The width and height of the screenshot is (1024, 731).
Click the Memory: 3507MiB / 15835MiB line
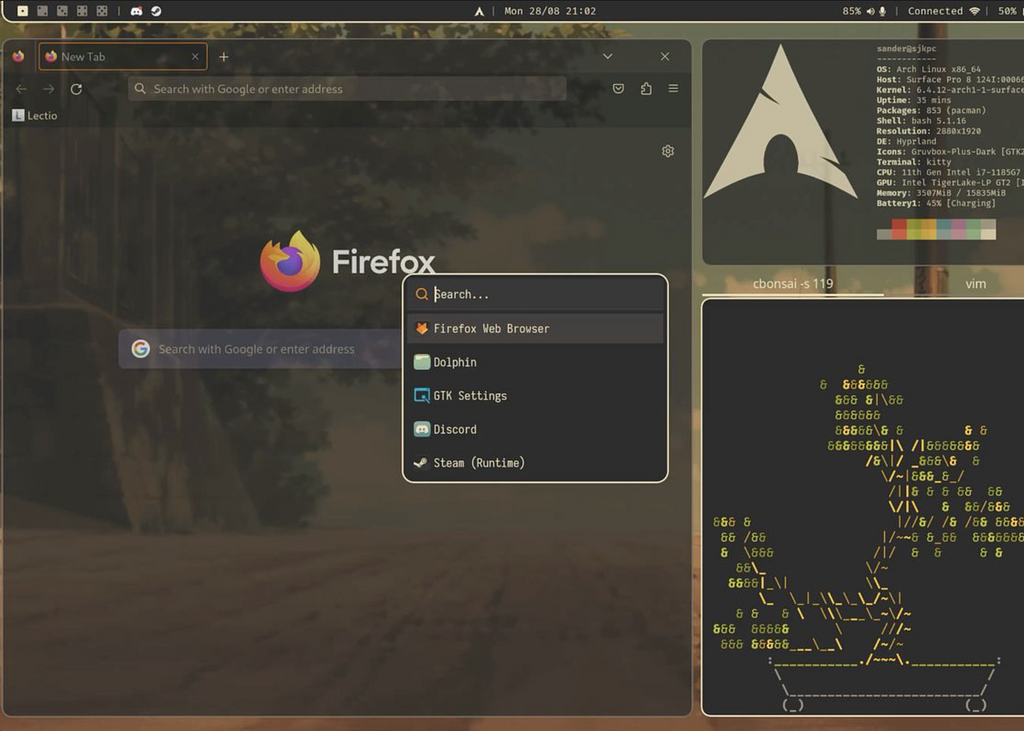click(x=941, y=193)
